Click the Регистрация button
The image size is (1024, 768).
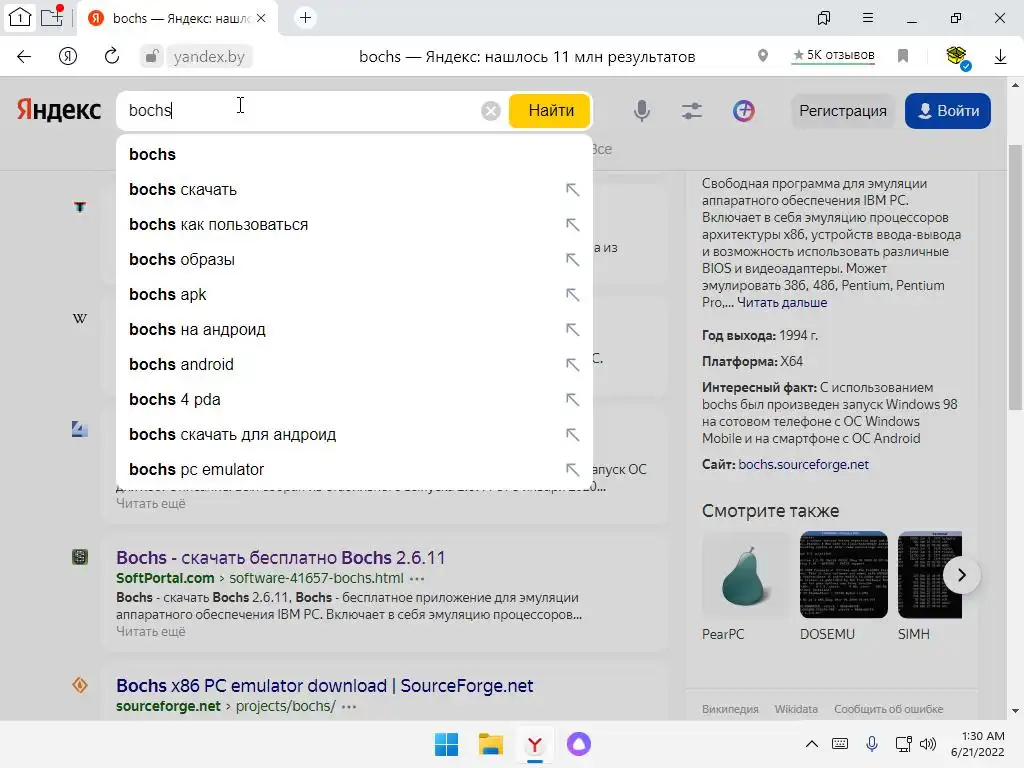(x=843, y=111)
